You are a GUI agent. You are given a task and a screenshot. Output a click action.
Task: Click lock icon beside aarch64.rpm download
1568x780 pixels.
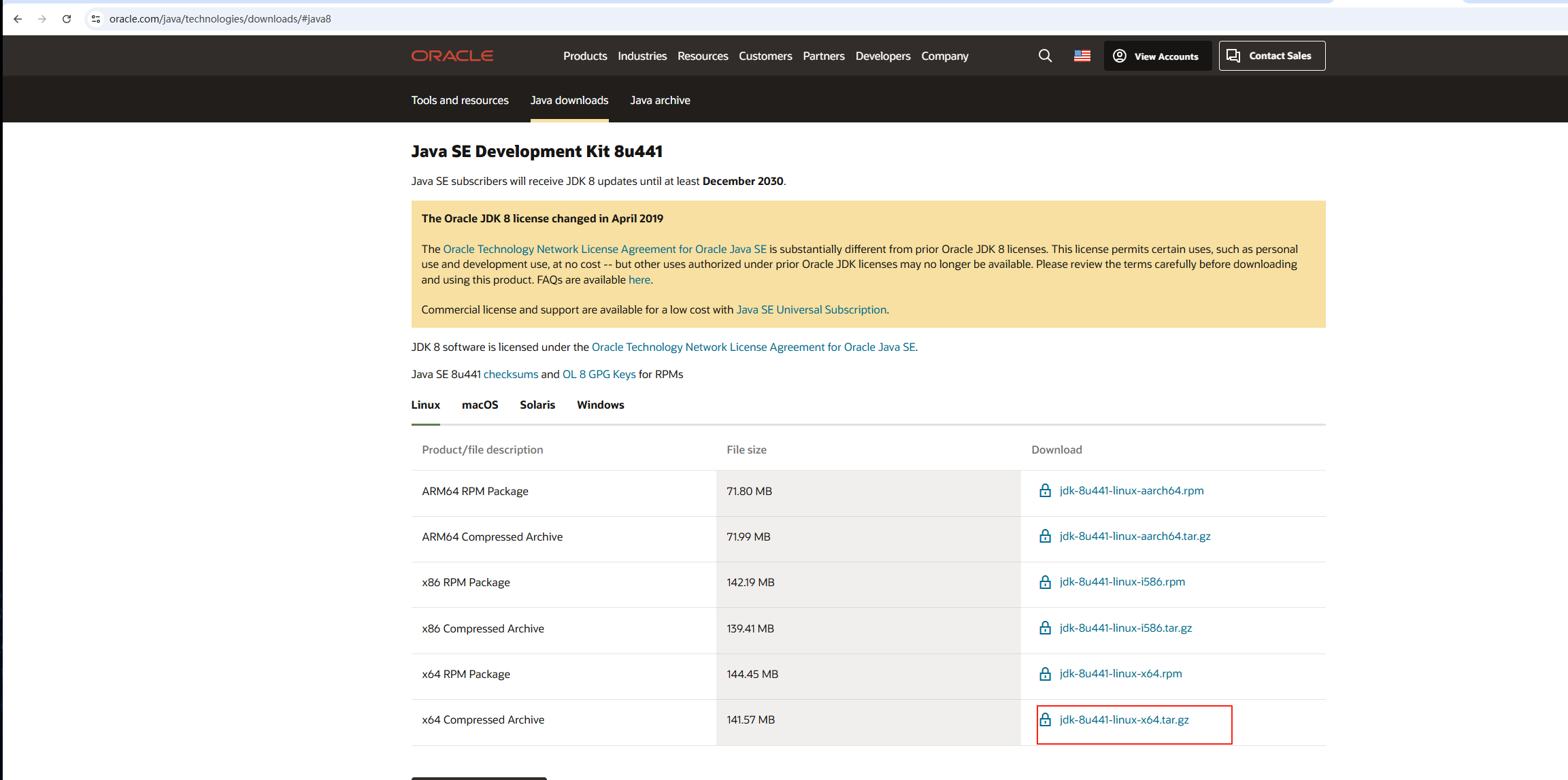pos(1045,490)
